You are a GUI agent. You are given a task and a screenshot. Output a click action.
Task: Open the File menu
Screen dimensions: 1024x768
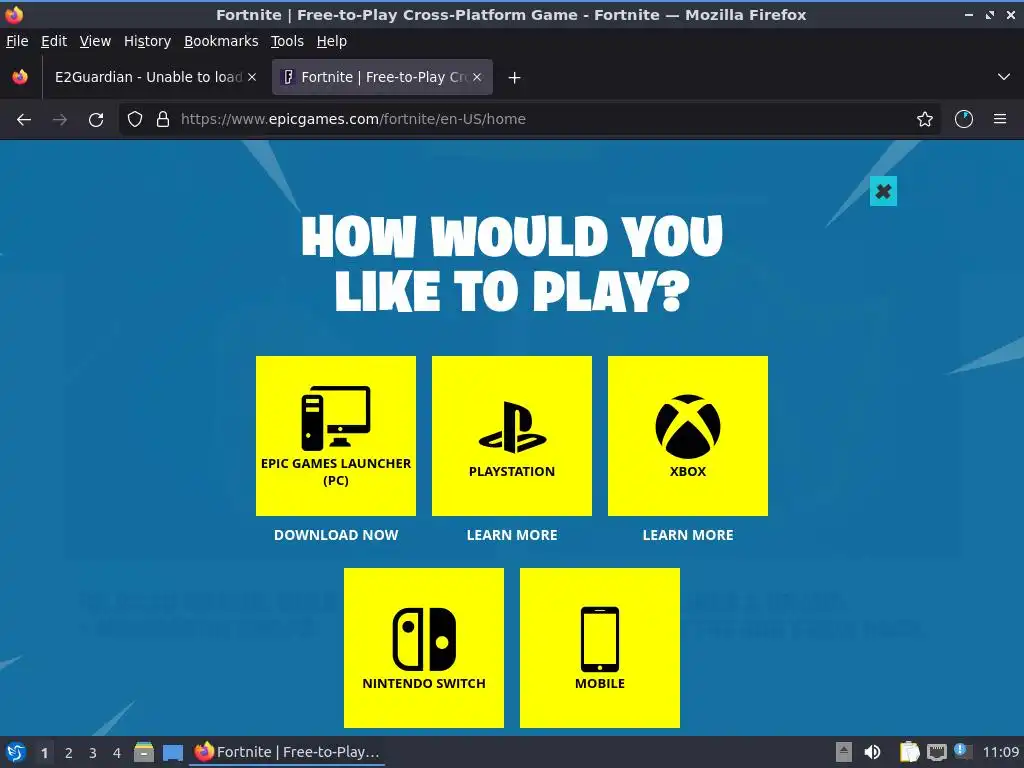pos(17,41)
